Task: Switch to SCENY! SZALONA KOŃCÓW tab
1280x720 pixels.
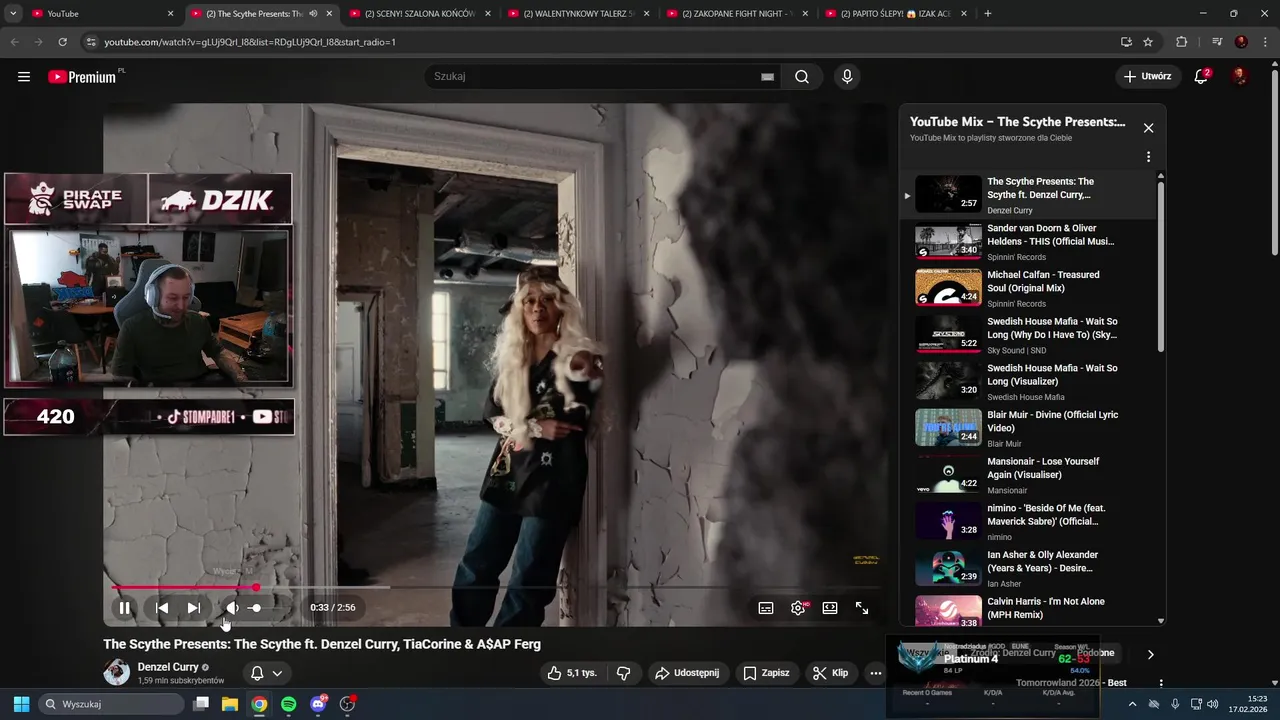Action: tap(420, 14)
